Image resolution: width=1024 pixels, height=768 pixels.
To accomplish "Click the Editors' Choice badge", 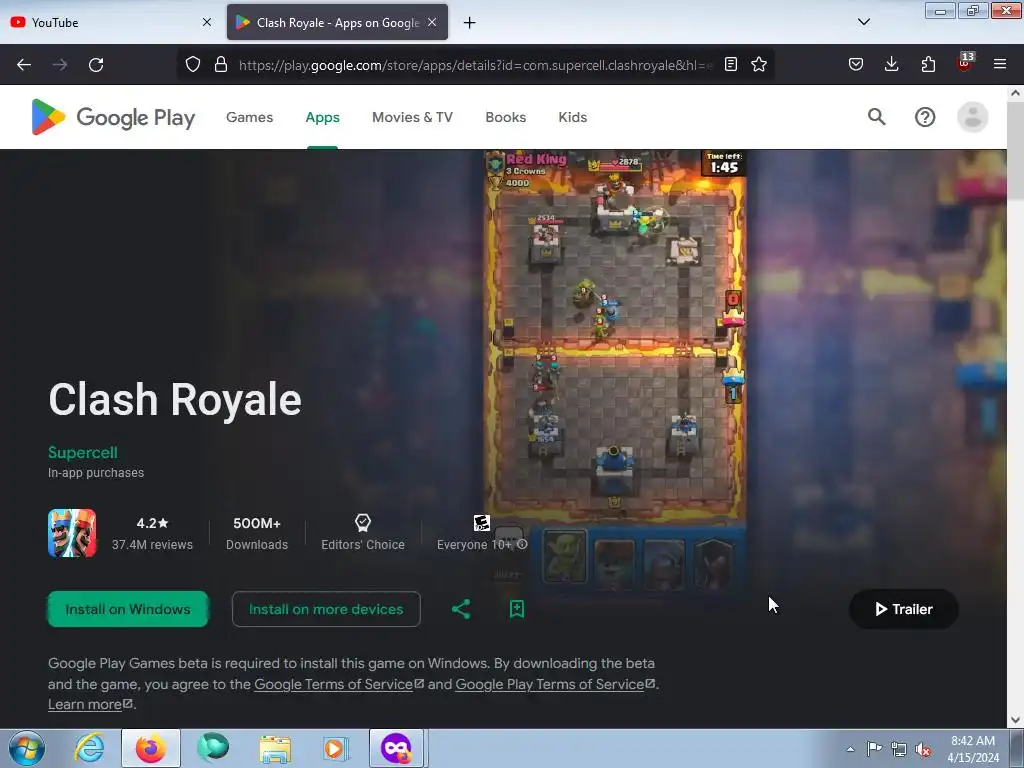I will (x=362, y=534).
